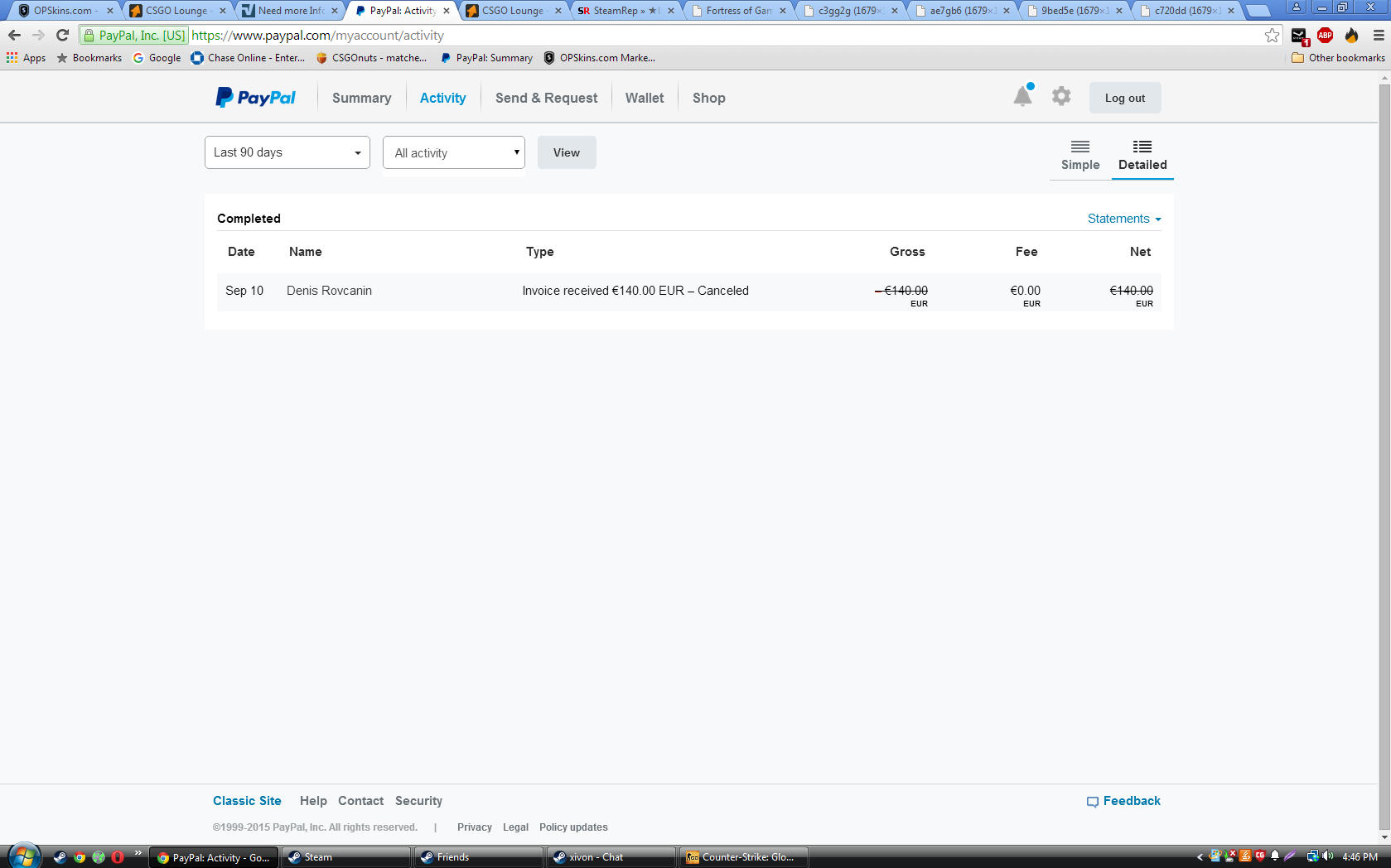
Task: Open the Wallet menu item
Action: (644, 98)
